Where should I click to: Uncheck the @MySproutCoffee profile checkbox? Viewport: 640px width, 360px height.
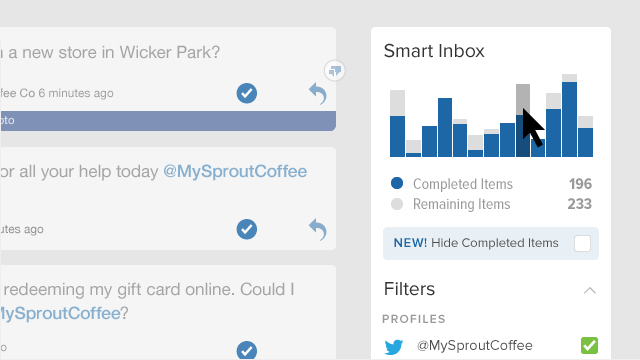coord(589,345)
